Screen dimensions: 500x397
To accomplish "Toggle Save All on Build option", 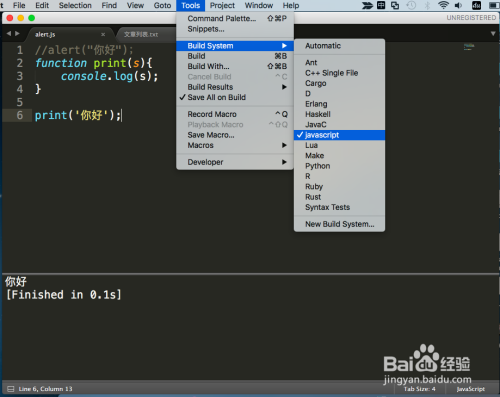I will point(235,97).
